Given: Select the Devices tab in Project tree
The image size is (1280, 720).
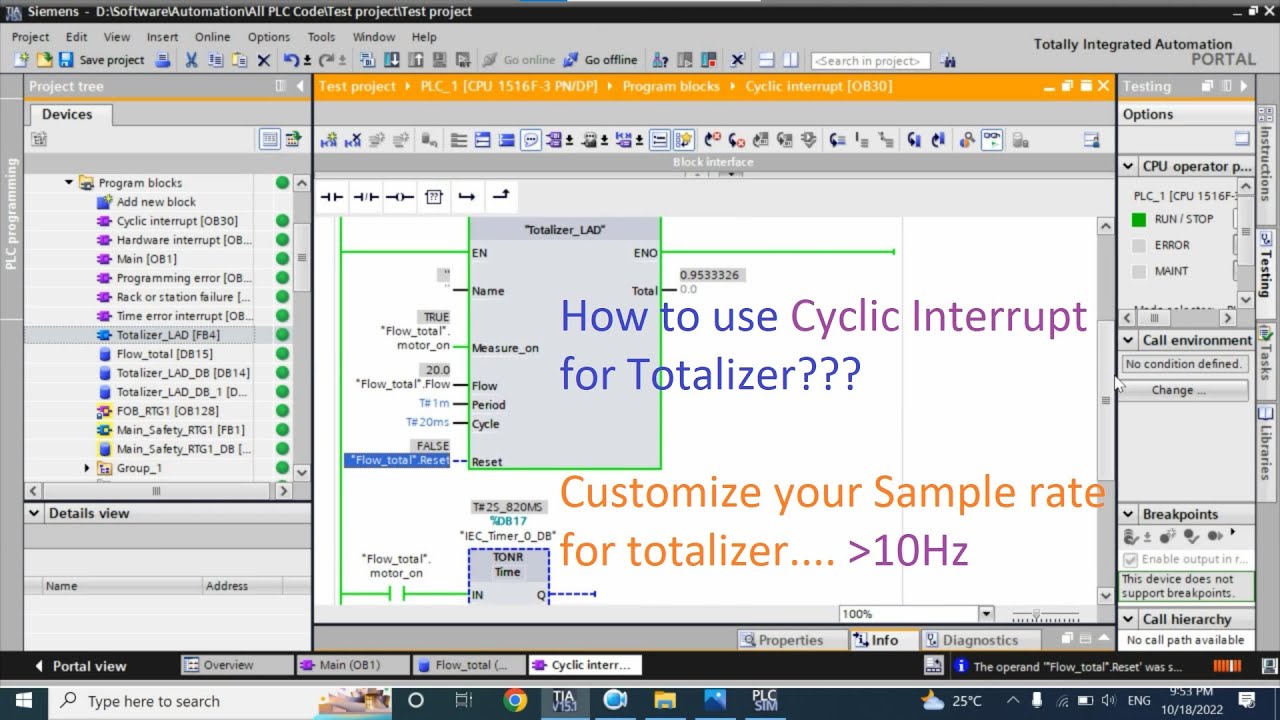Looking at the screenshot, I should 67,114.
